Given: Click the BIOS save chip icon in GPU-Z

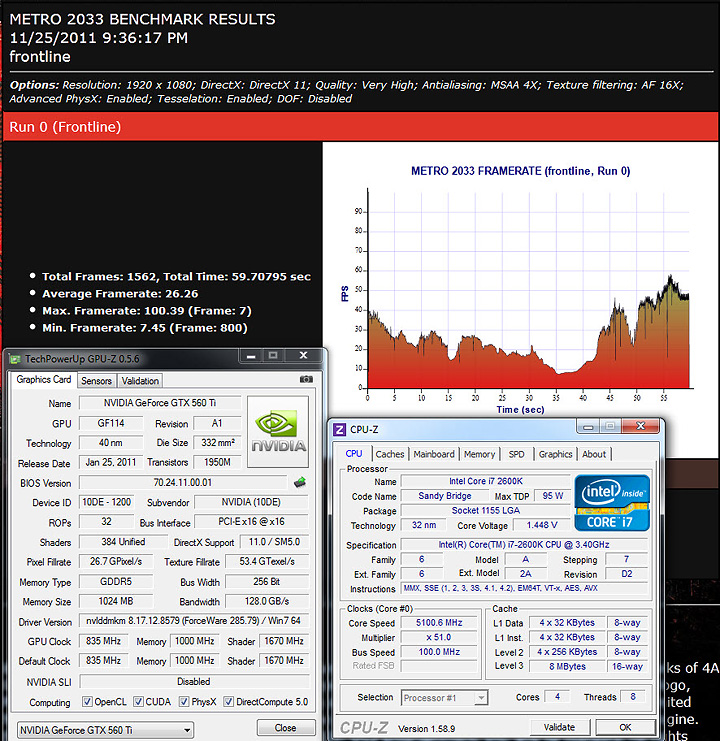Looking at the screenshot, I should coord(300,483).
